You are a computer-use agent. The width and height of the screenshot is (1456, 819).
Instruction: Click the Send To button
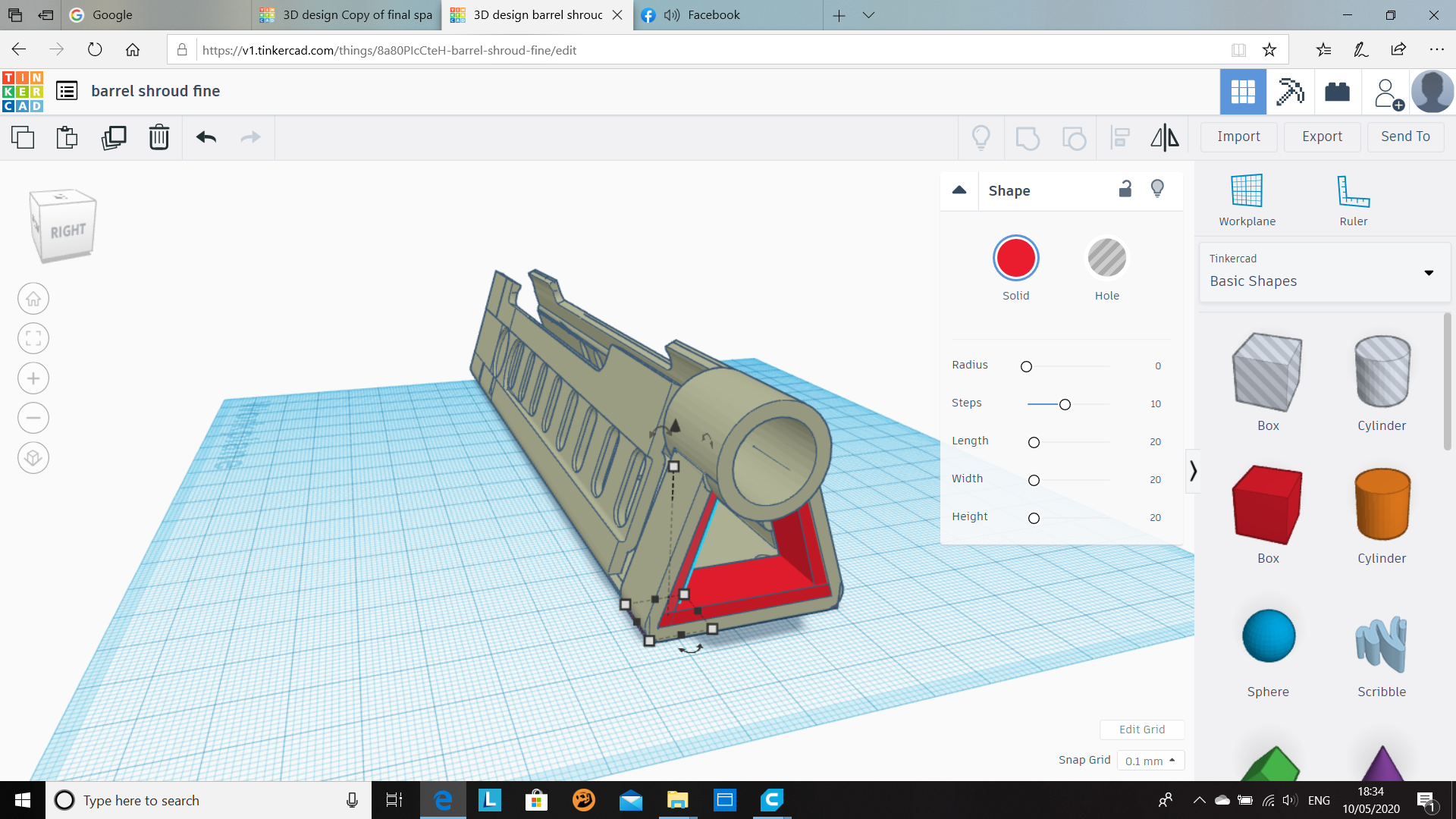[1405, 137]
